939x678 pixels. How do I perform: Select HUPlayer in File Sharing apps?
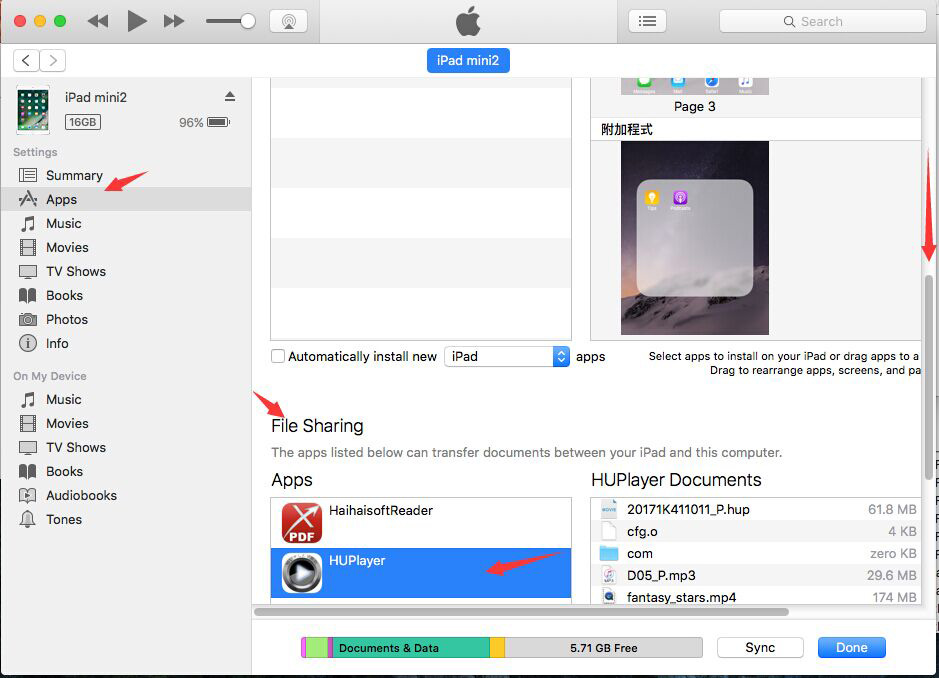421,573
